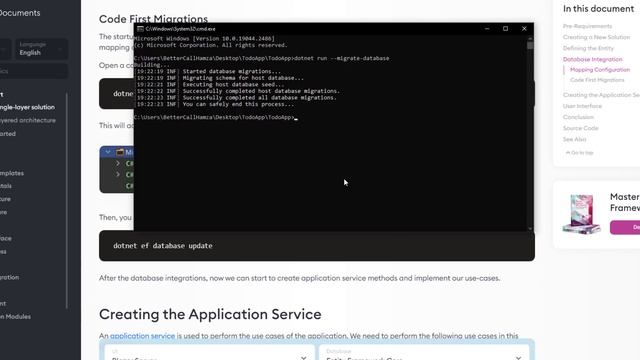Click the cmd.exe window title bar icon
Screen dimensions: 640x360
coord(140,29)
